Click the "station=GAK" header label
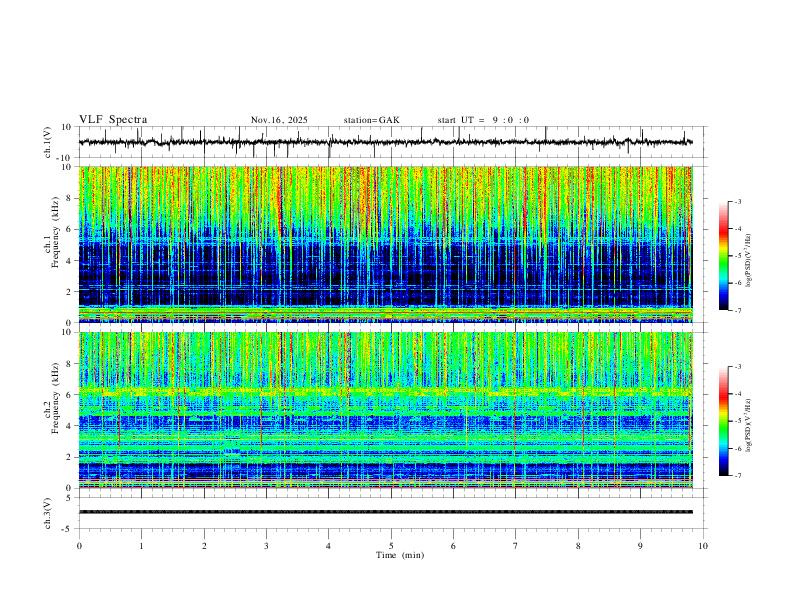This screenshot has width=792, height=612. coord(371,120)
